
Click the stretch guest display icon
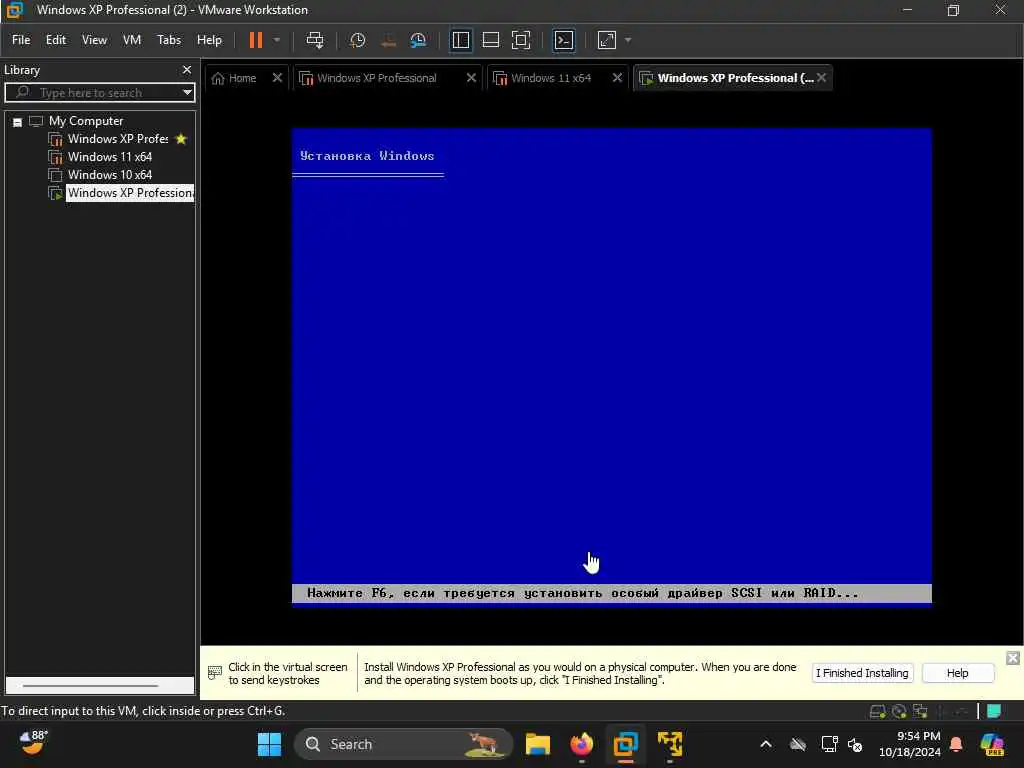click(607, 40)
